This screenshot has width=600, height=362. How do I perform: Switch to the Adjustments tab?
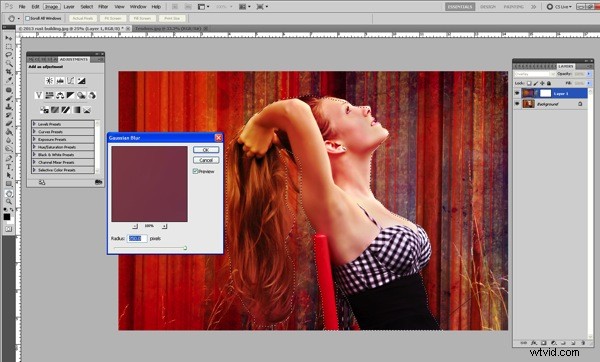74,59
